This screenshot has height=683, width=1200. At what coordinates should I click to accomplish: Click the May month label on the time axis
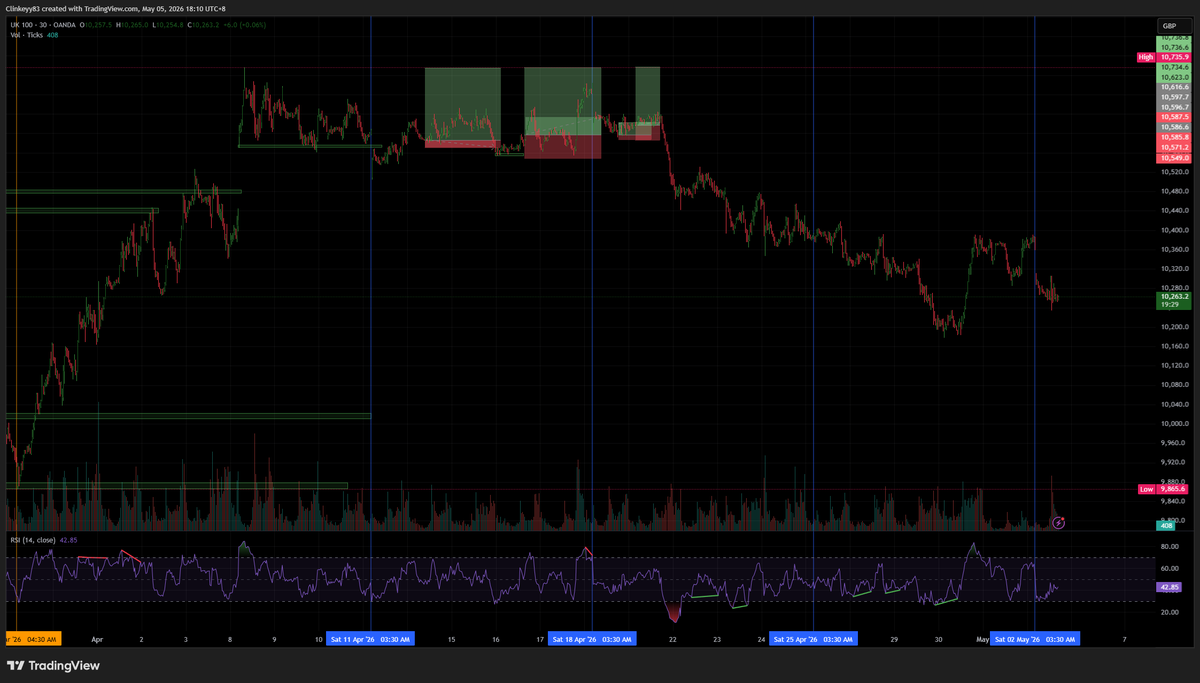tap(984, 639)
